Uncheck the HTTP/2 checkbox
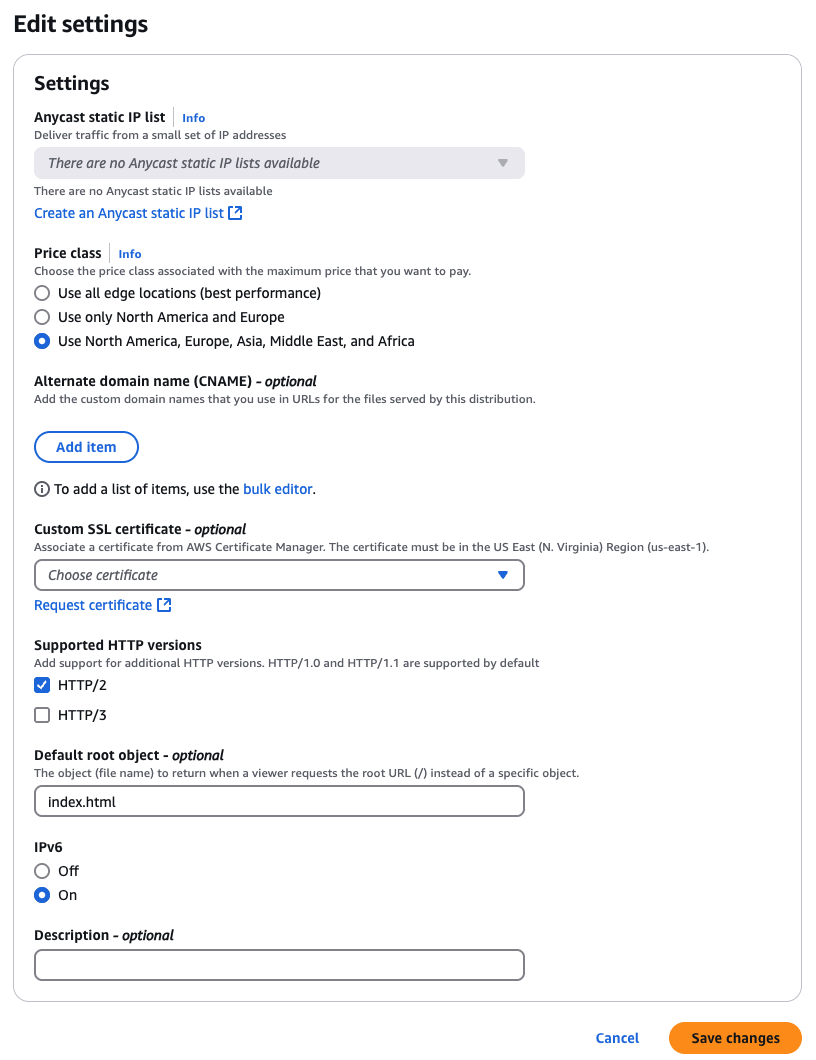Screen dimensions: 816x1060 point(42,685)
